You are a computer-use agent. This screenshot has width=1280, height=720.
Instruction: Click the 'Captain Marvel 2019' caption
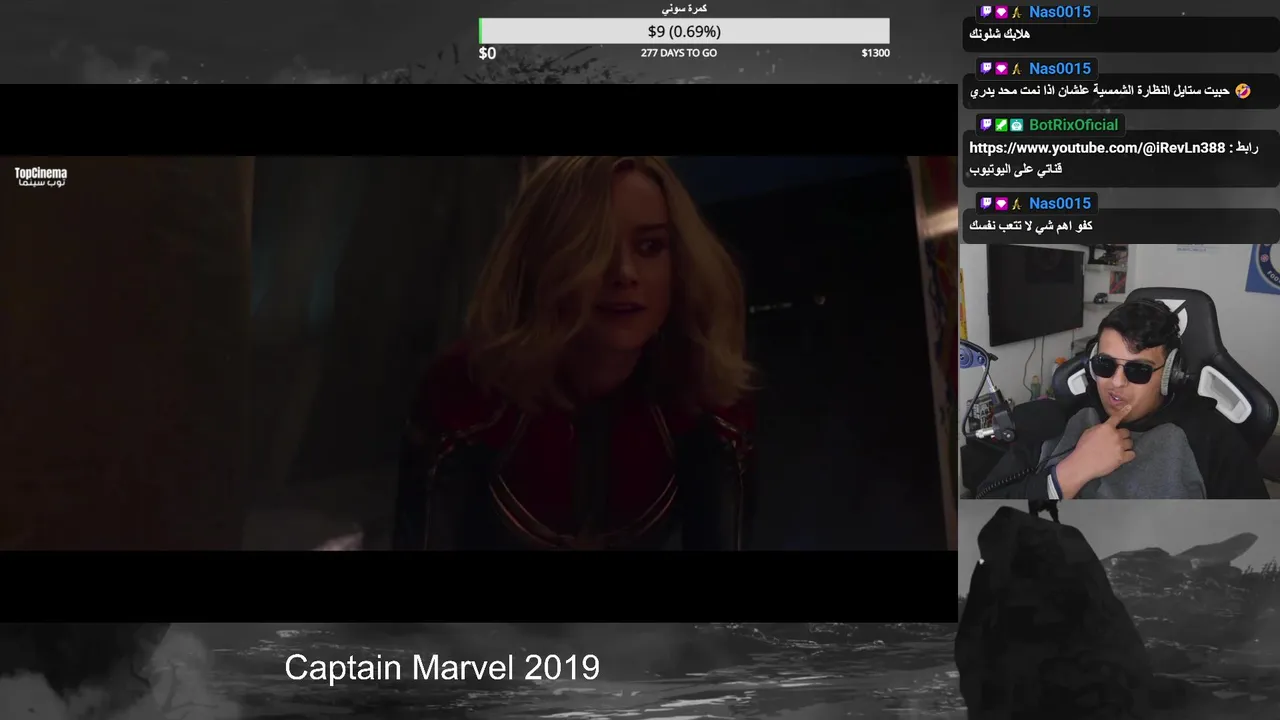click(x=442, y=667)
